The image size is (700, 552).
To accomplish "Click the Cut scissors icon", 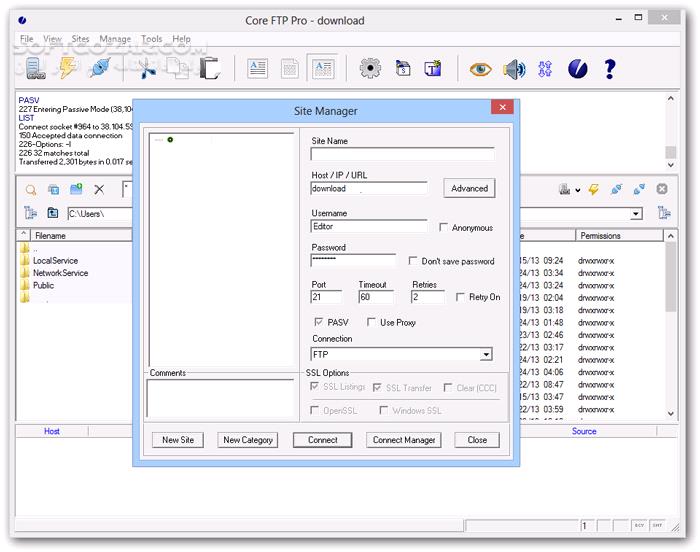I will pos(146,69).
